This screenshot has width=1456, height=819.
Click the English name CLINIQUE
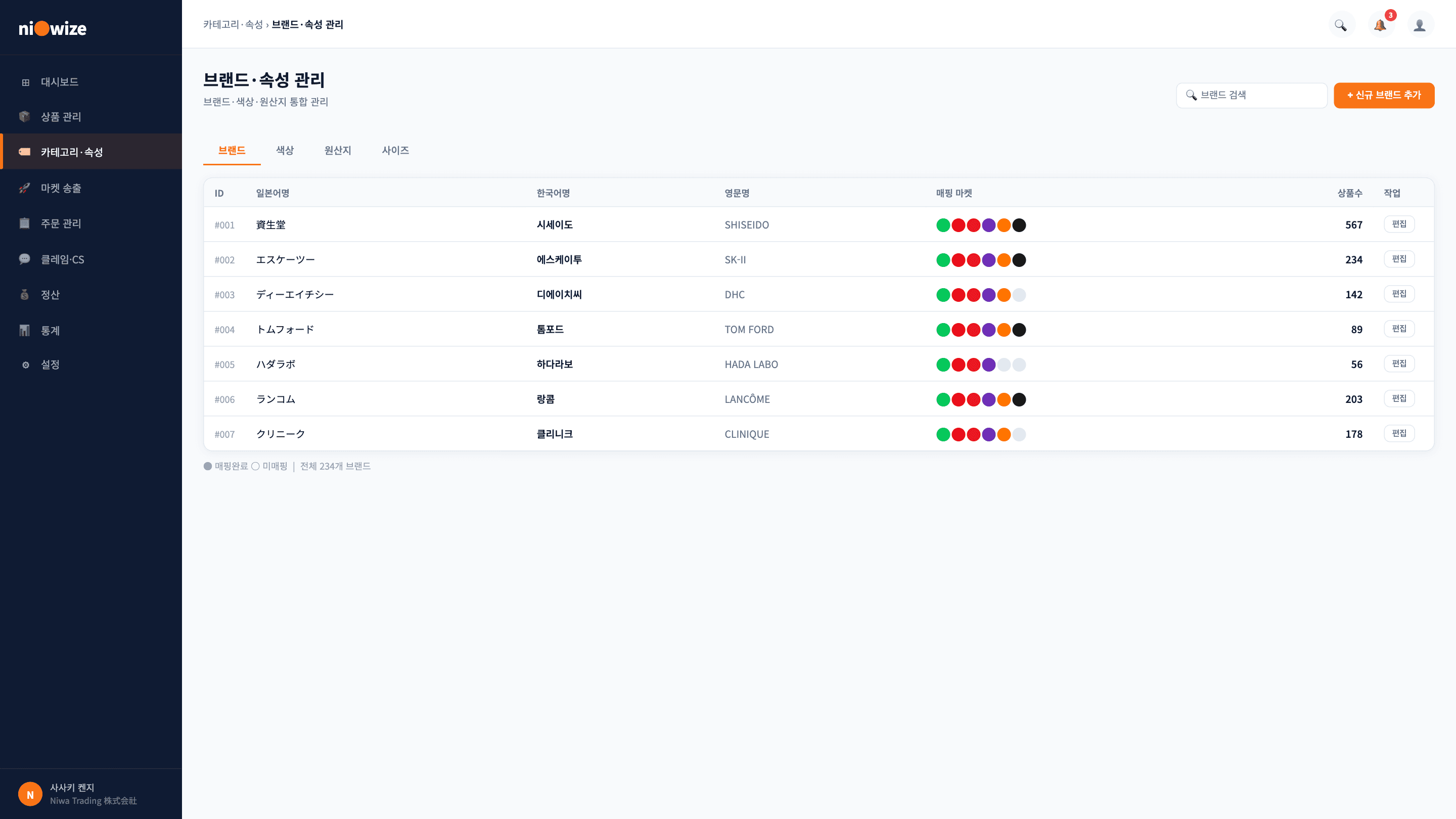747,435
